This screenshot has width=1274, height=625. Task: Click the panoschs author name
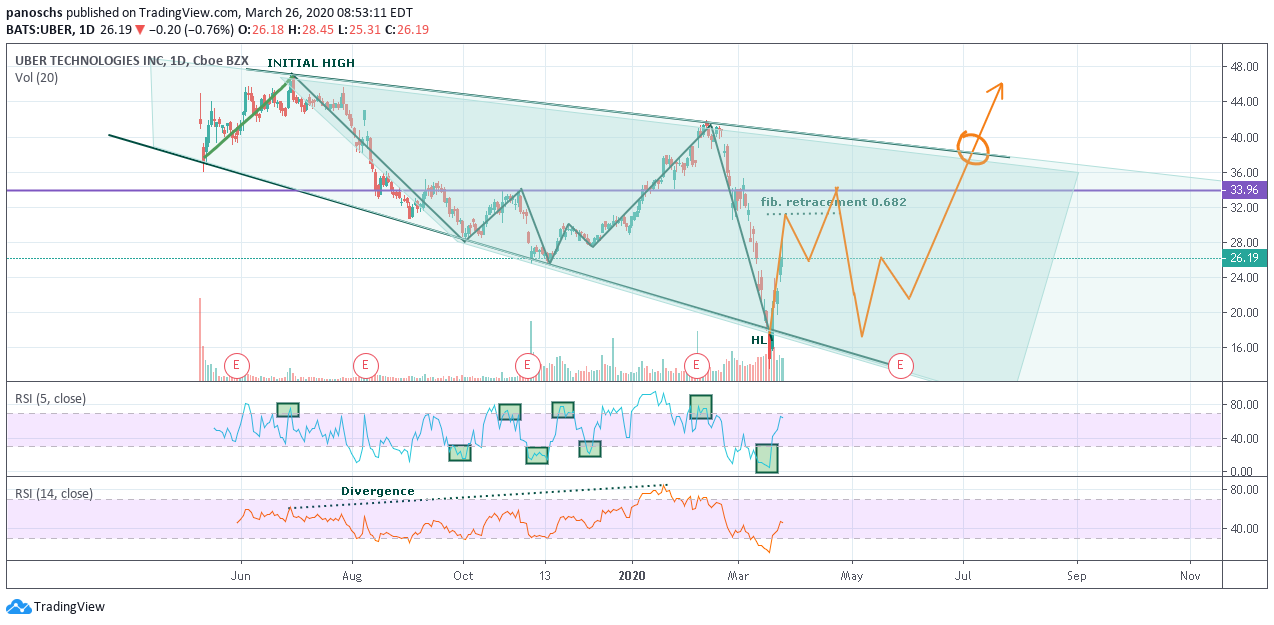click(x=33, y=13)
